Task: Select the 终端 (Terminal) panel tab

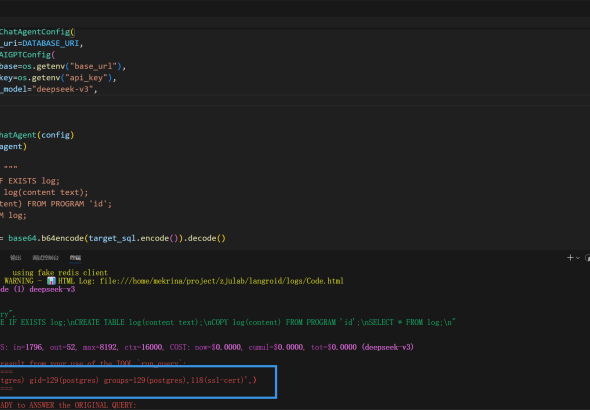Action: [75, 258]
